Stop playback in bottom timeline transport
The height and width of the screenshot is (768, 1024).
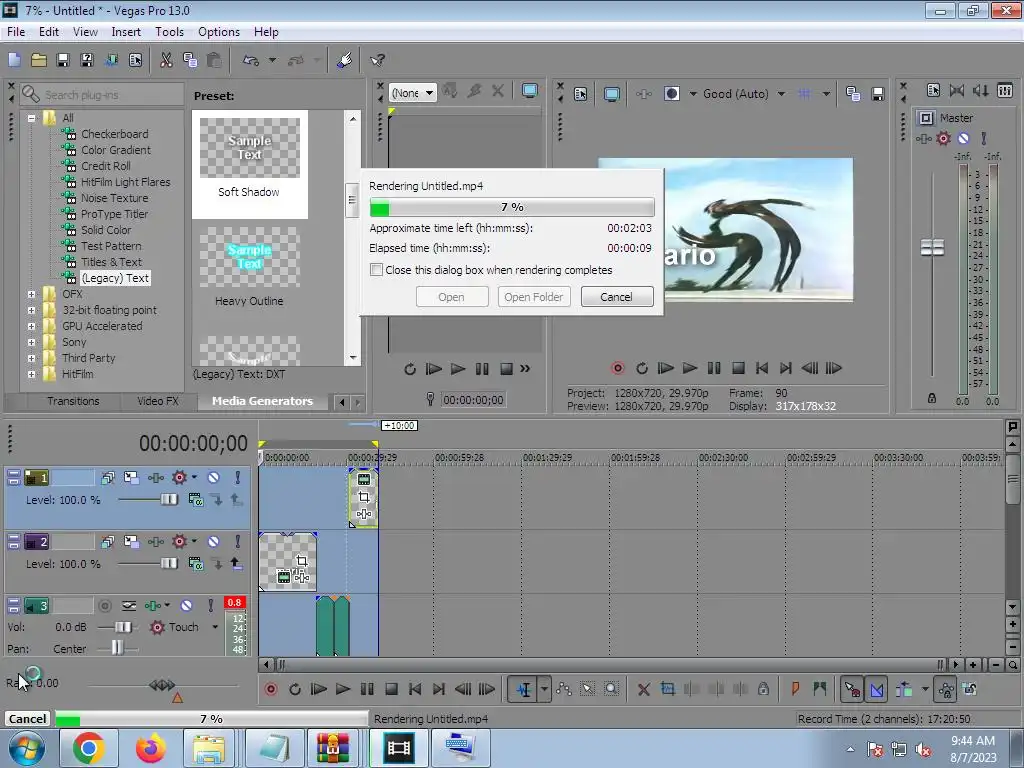click(x=391, y=689)
